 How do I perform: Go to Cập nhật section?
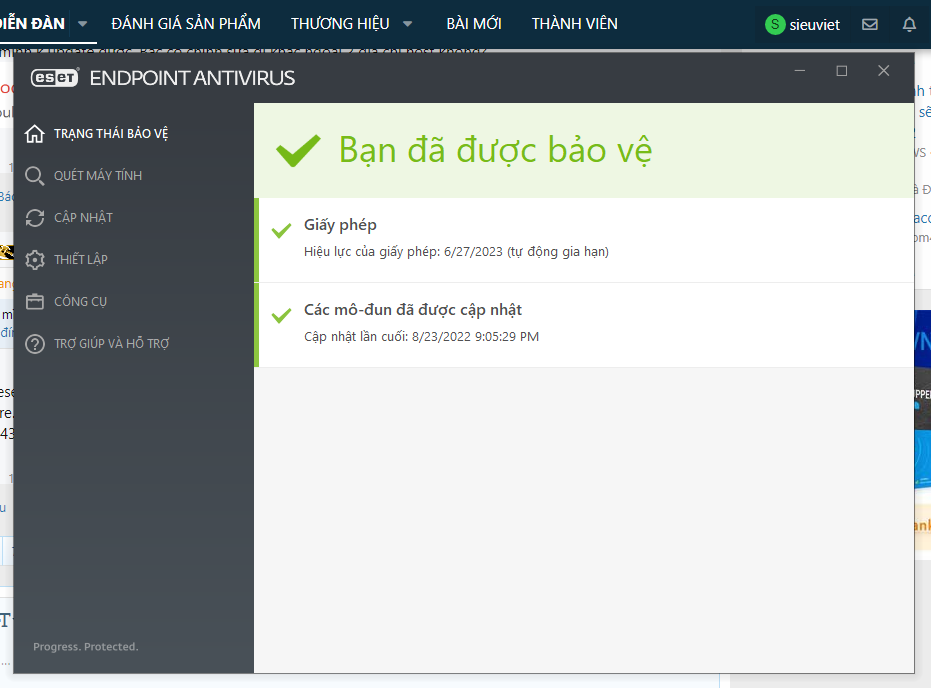tap(83, 218)
